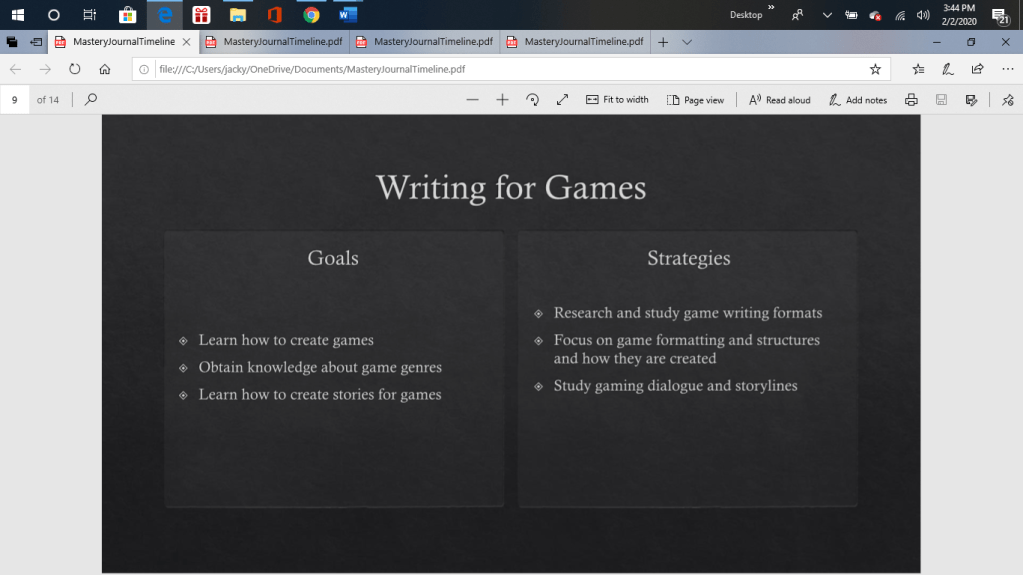
Task: Click the Add notes button
Action: tap(858, 100)
